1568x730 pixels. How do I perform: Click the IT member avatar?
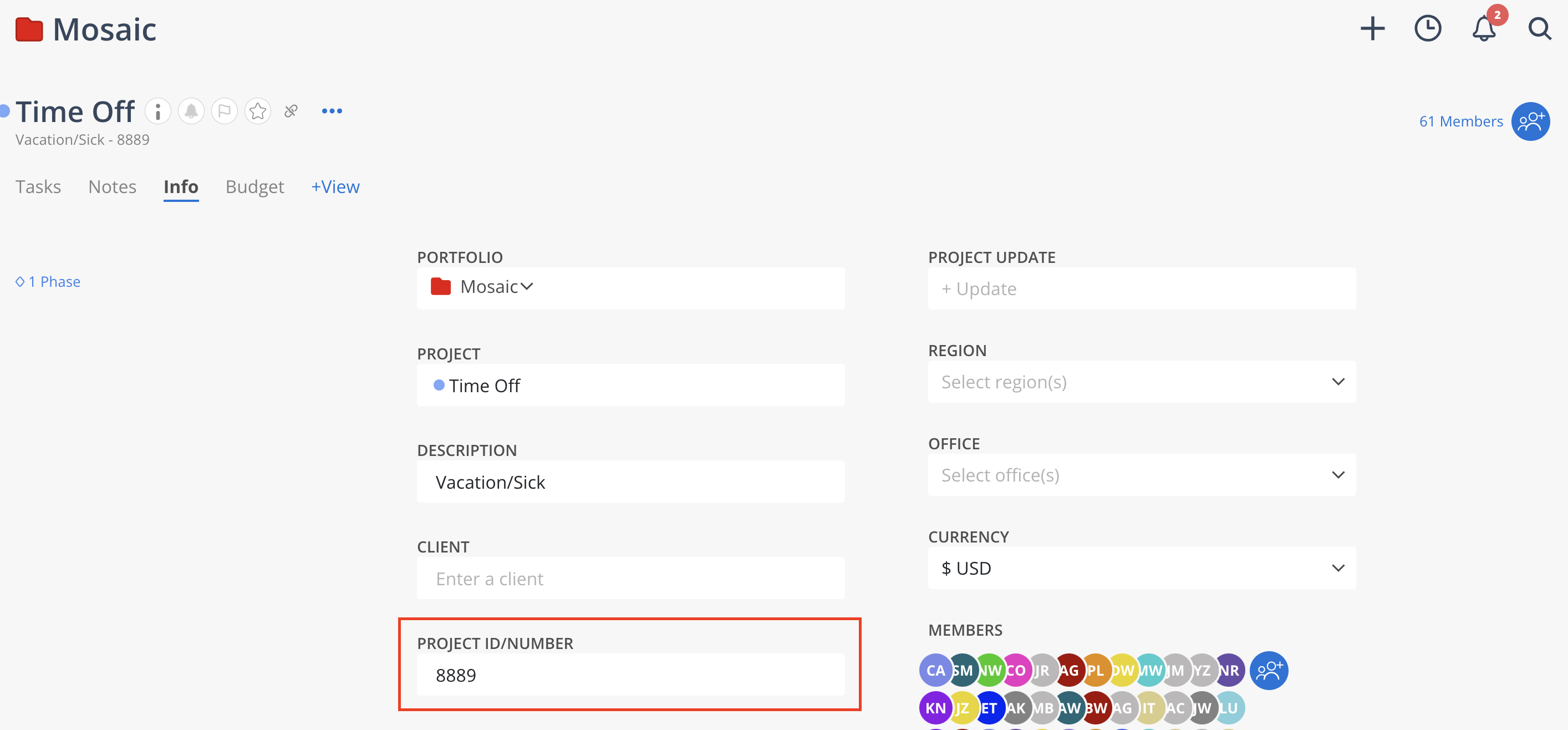coord(1149,708)
